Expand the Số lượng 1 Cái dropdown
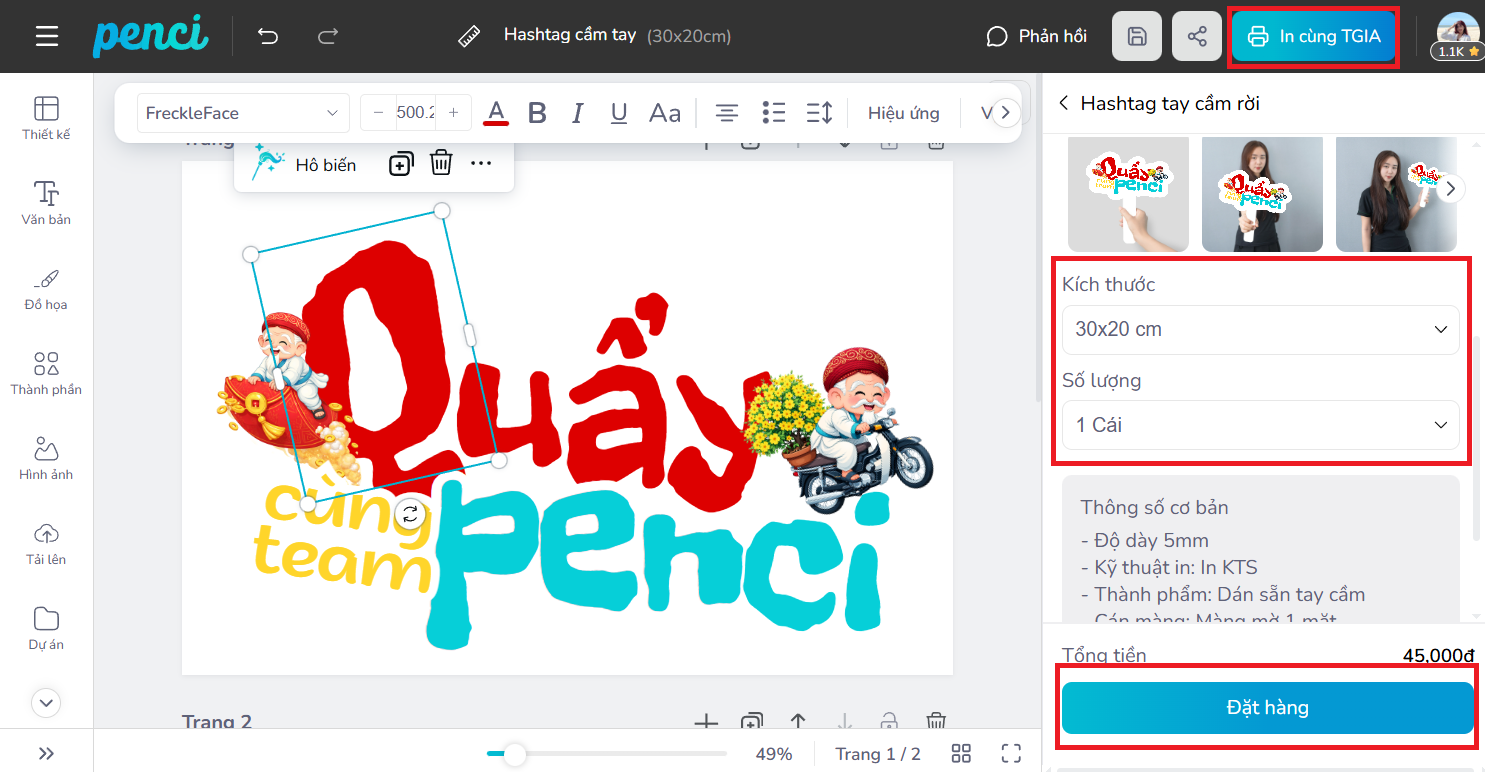Screen dimensions: 1485x772 pos(1260,425)
